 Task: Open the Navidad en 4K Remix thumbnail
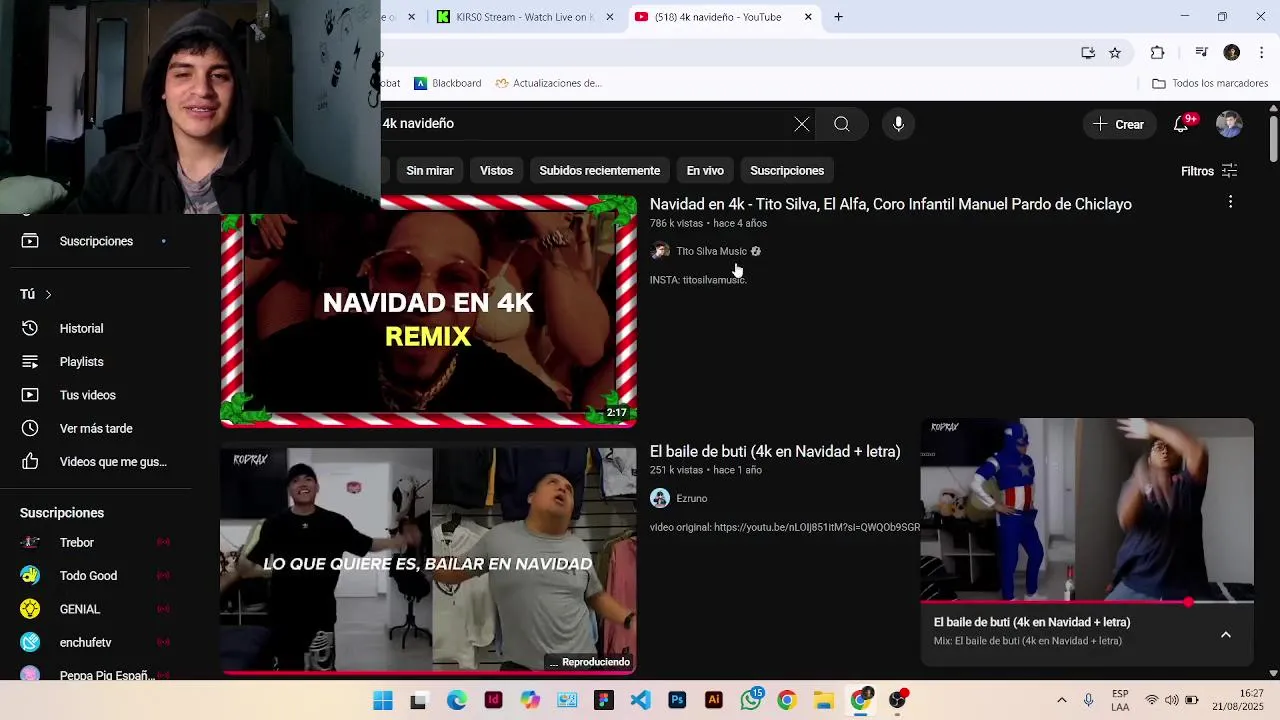pyautogui.click(x=428, y=311)
